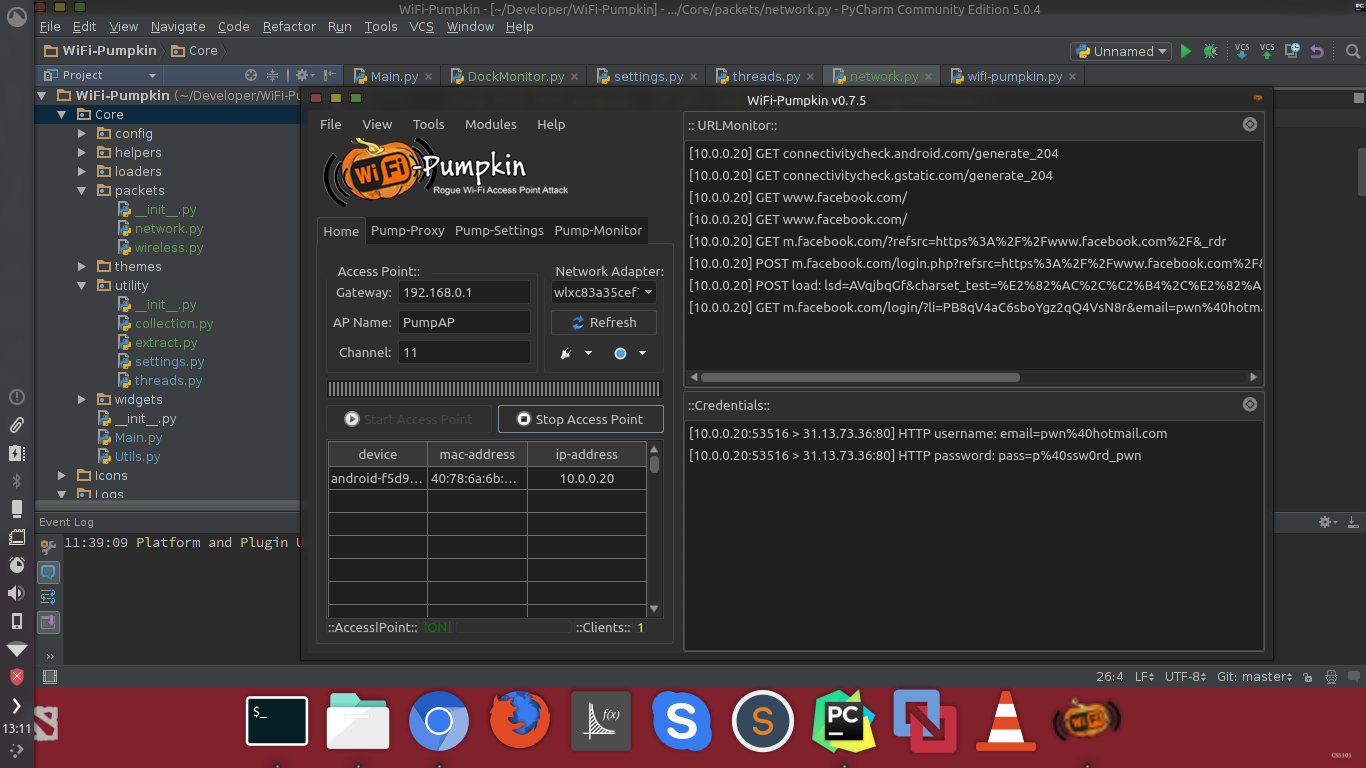
Task: Collapse all in Project panel toolbar
Action: pos(273,75)
